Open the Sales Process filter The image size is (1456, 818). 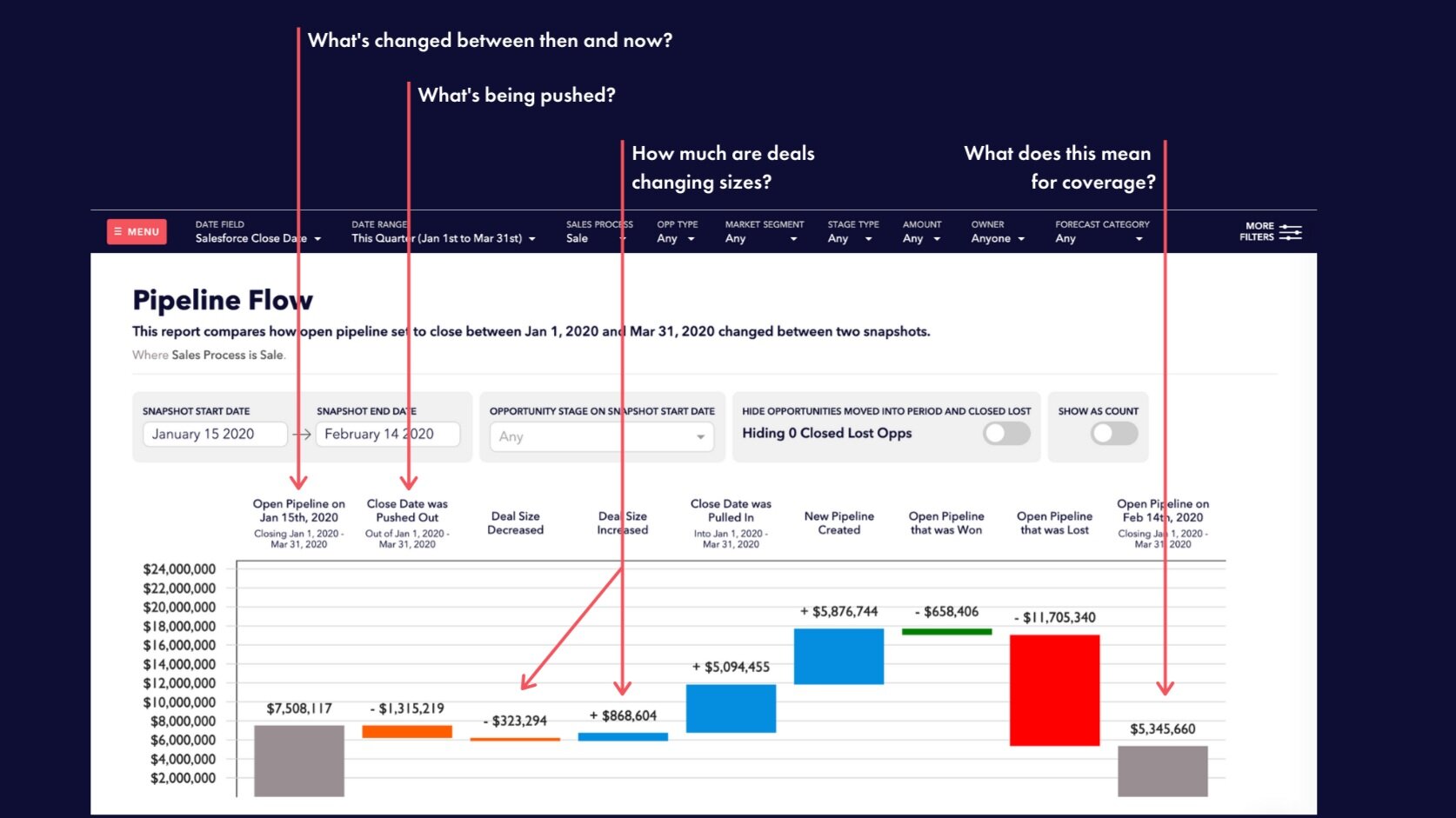point(598,231)
